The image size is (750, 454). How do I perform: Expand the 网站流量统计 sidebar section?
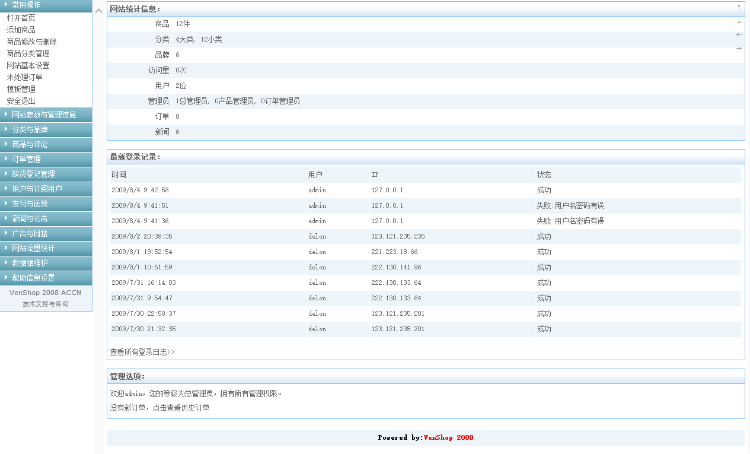(46, 248)
